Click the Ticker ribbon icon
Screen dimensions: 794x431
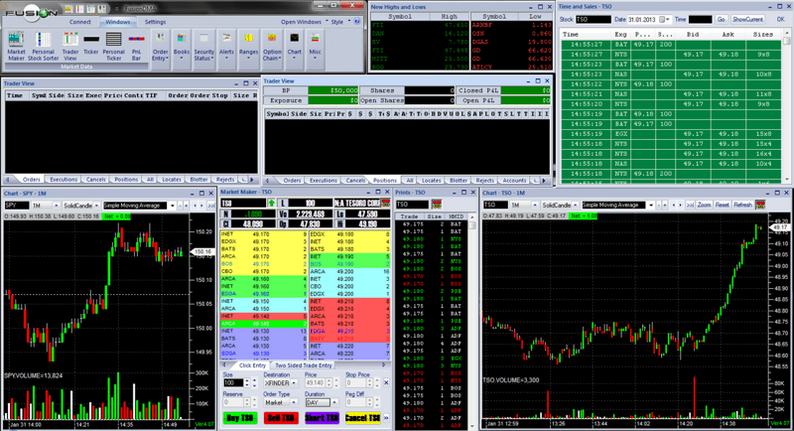pos(91,44)
